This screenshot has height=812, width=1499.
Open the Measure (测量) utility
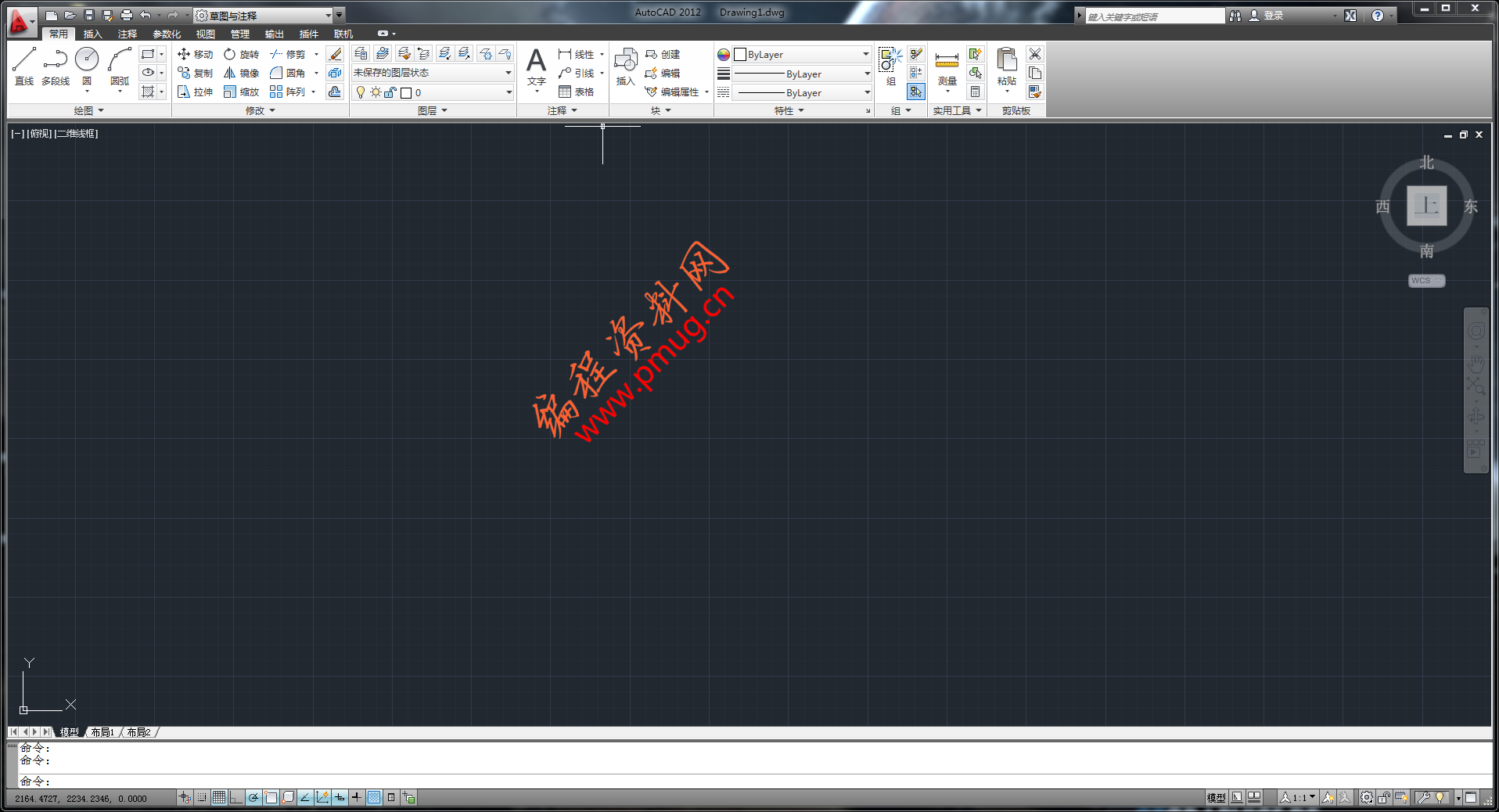coord(947,67)
